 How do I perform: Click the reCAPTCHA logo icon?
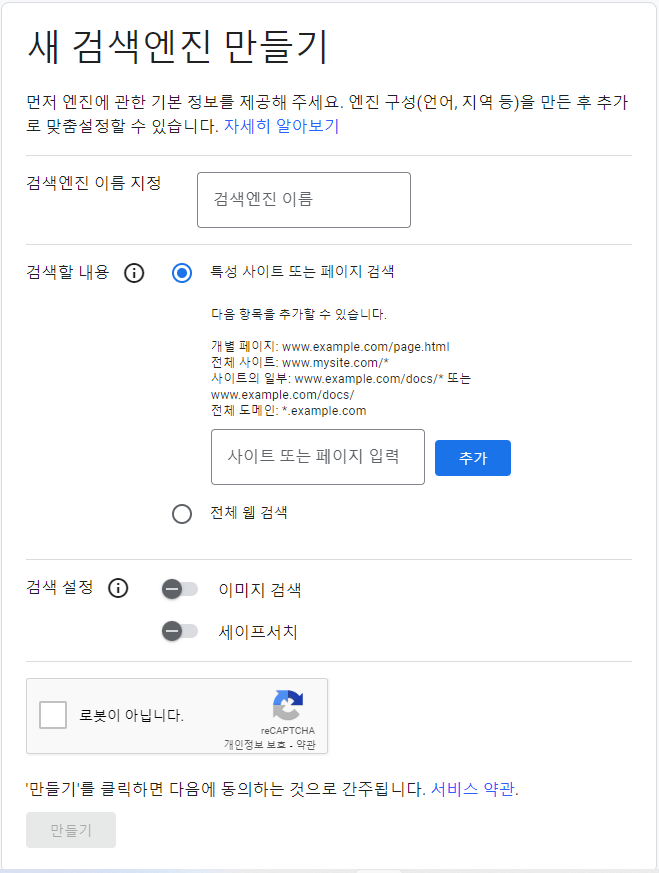(288, 705)
